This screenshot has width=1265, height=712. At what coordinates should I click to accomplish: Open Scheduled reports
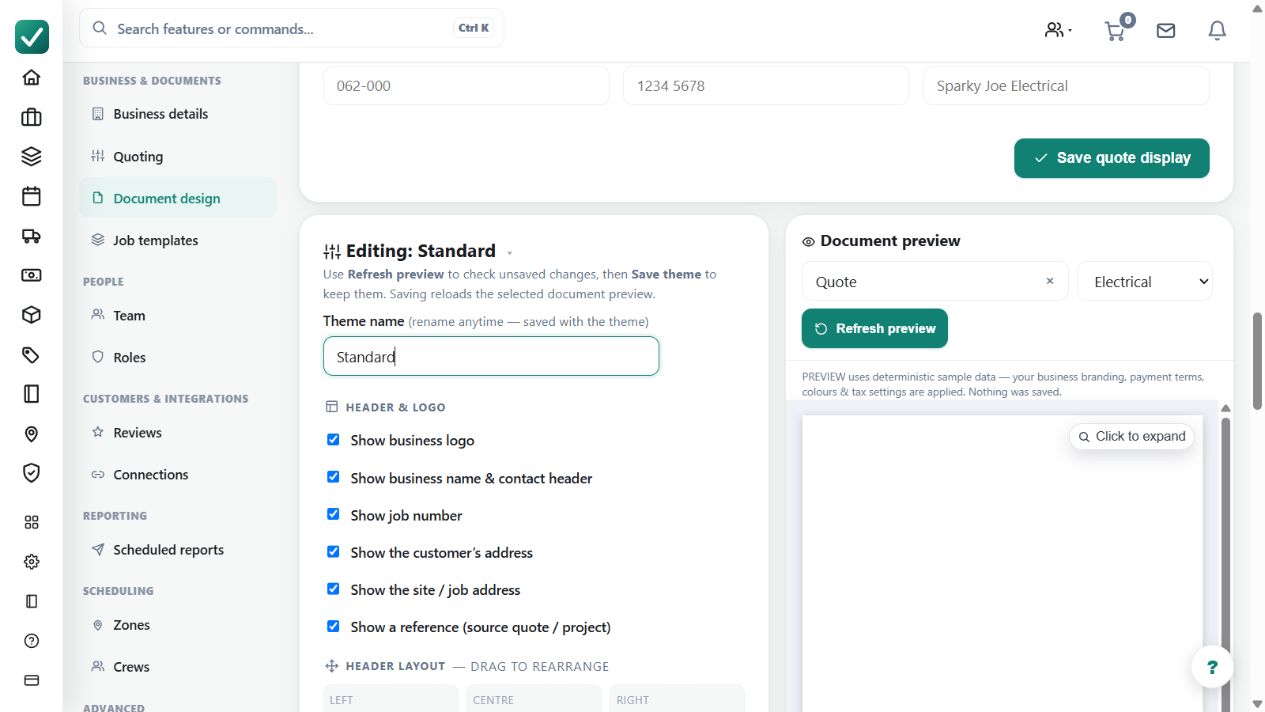(x=178, y=549)
